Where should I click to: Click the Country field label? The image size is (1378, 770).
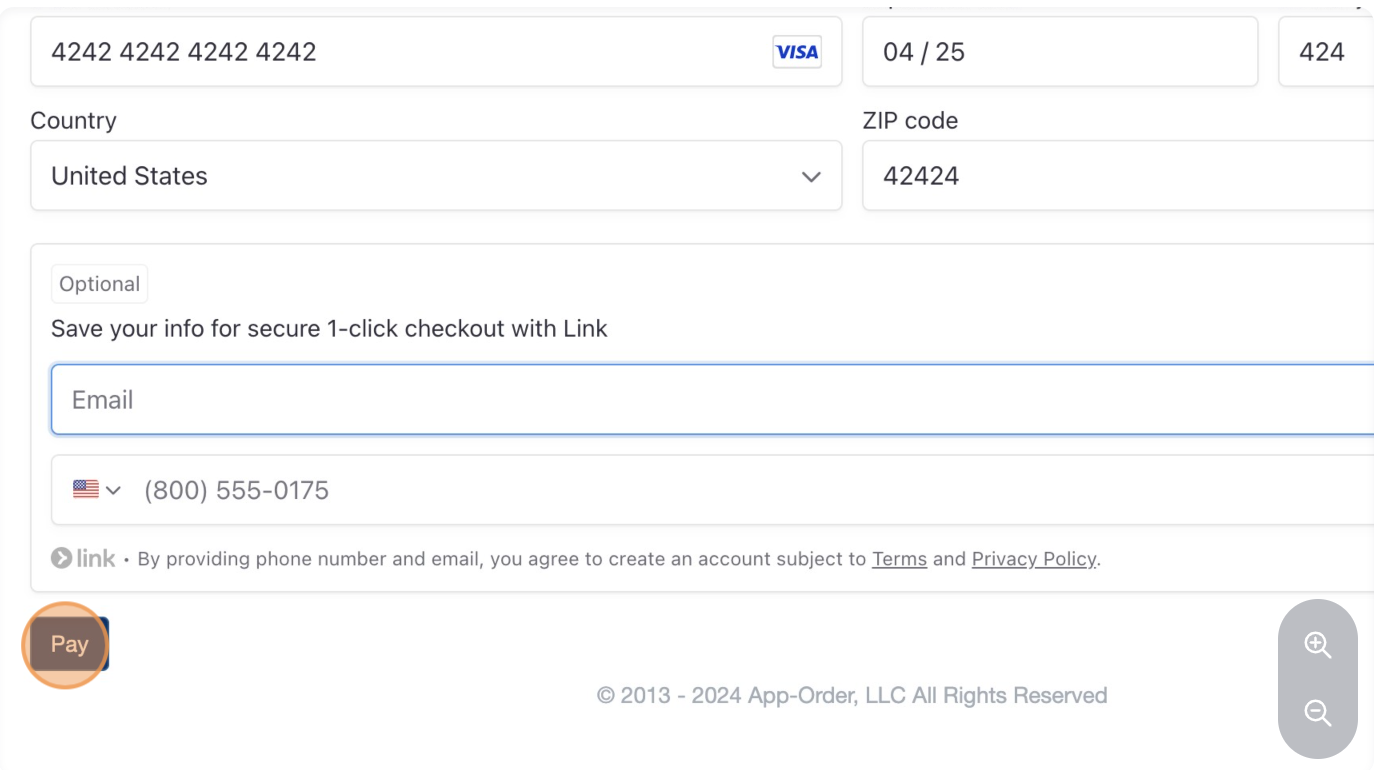[73, 121]
